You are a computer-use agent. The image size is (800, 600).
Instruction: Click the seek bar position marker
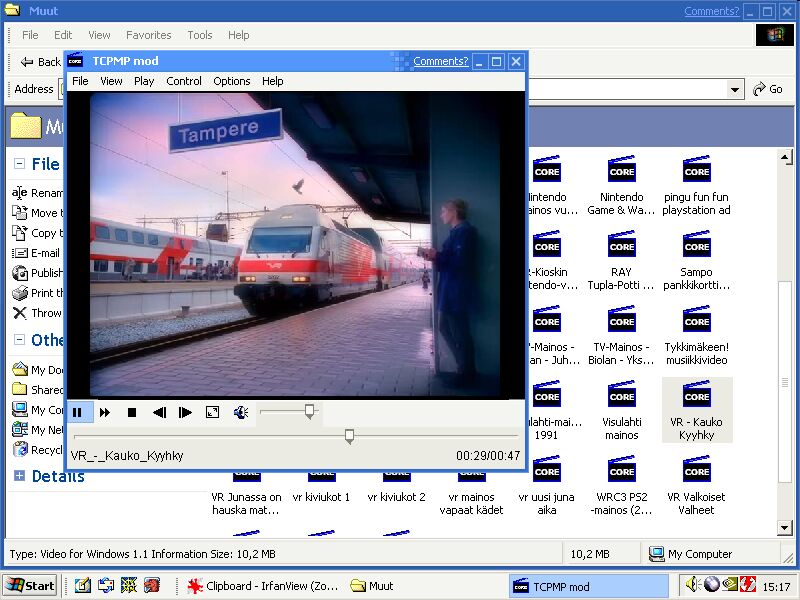(x=349, y=435)
